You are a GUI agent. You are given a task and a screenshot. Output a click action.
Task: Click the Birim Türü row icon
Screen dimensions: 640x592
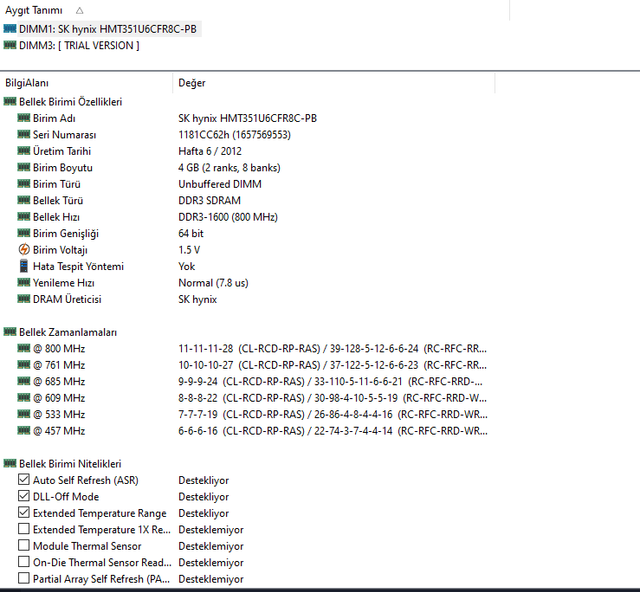click(x=24, y=184)
